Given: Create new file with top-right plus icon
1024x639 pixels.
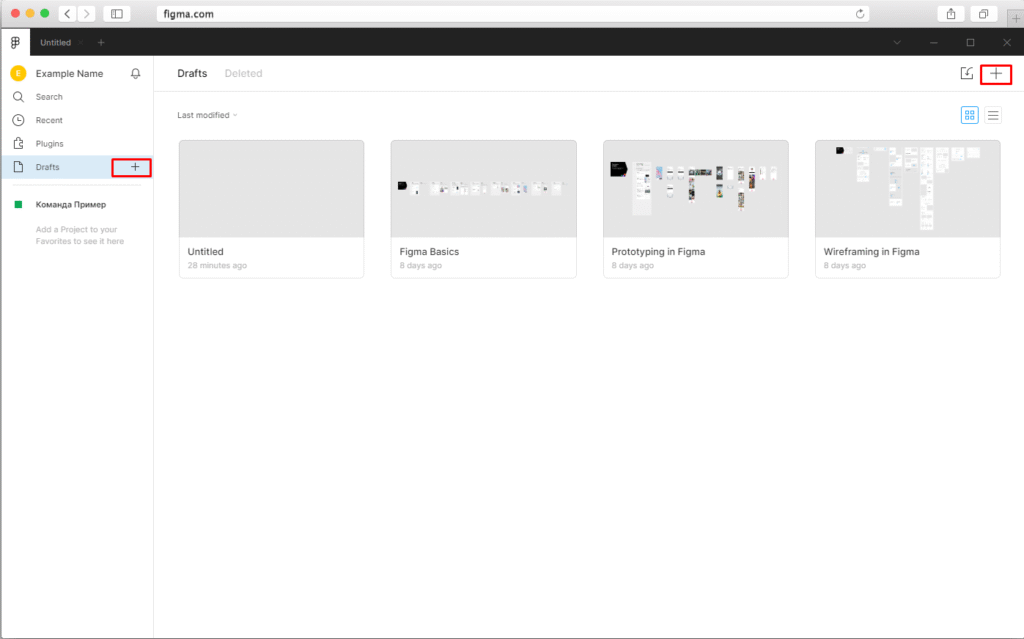Looking at the screenshot, I should (x=995, y=74).
